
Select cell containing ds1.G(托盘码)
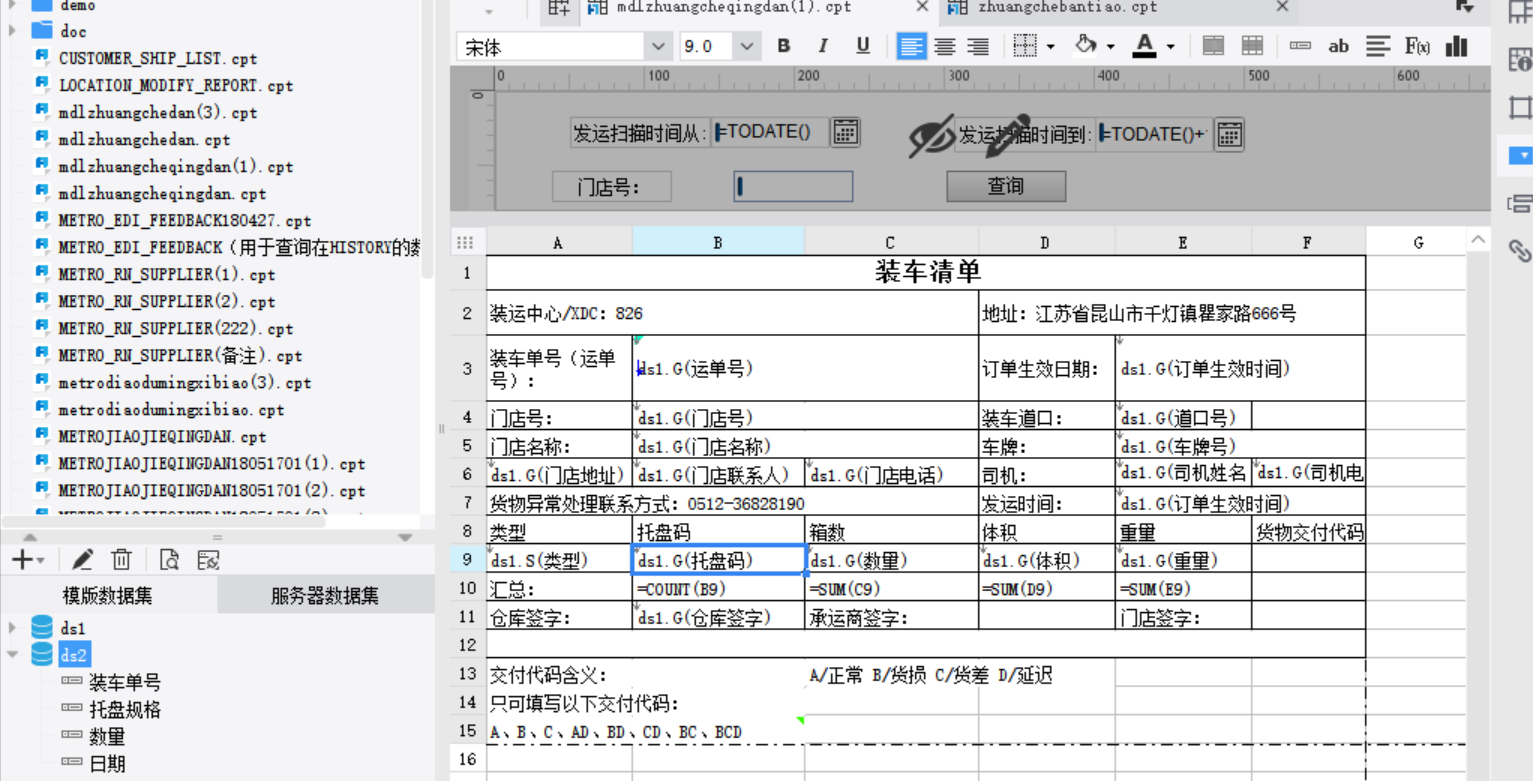point(718,560)
